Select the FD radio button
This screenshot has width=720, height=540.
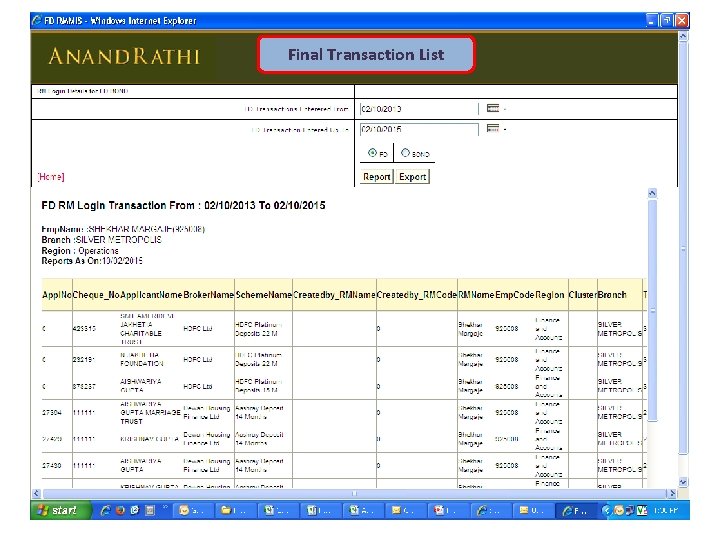(372, 152)
